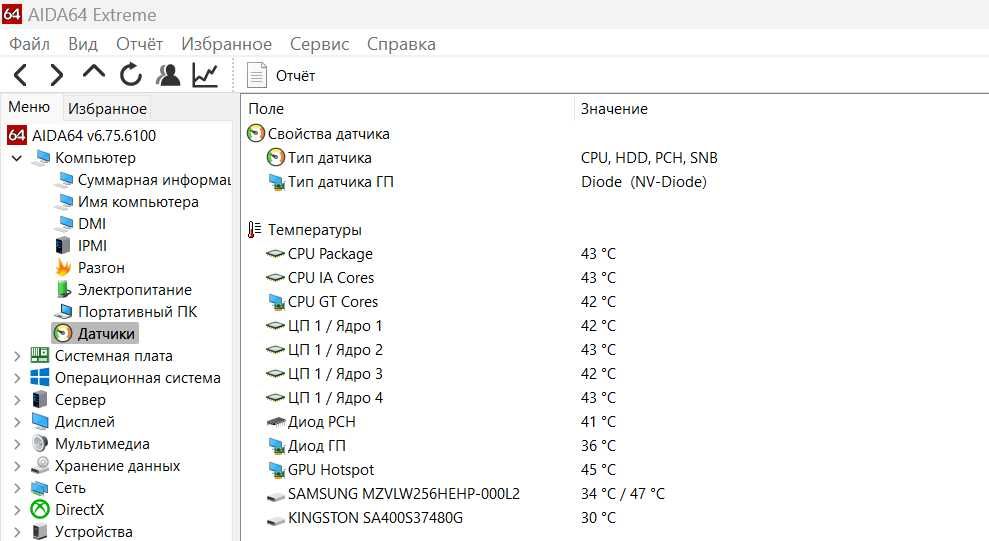Expand the Устройства node
Viewport: 989px width, 541px height.
17,532
